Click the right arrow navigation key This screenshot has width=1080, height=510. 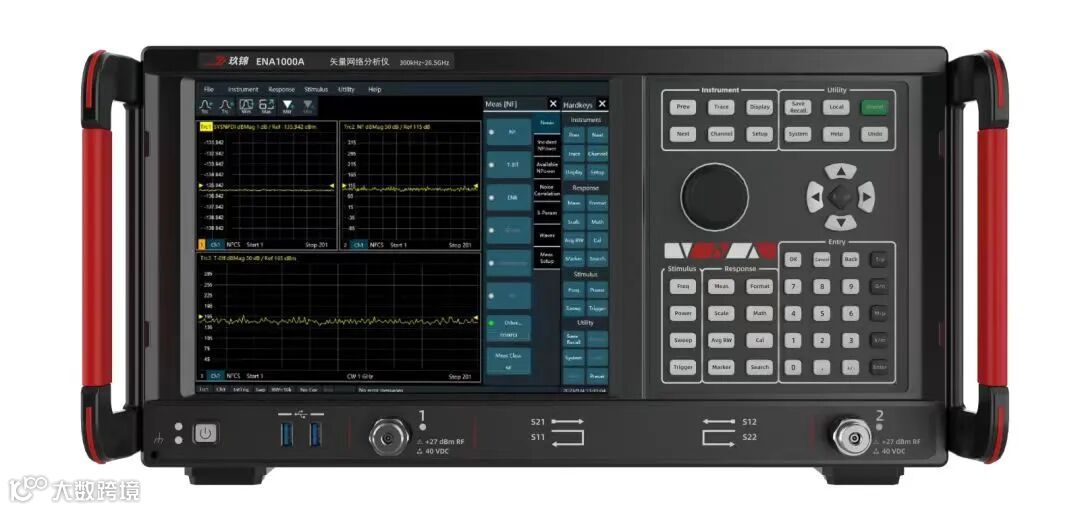point(866,197)
